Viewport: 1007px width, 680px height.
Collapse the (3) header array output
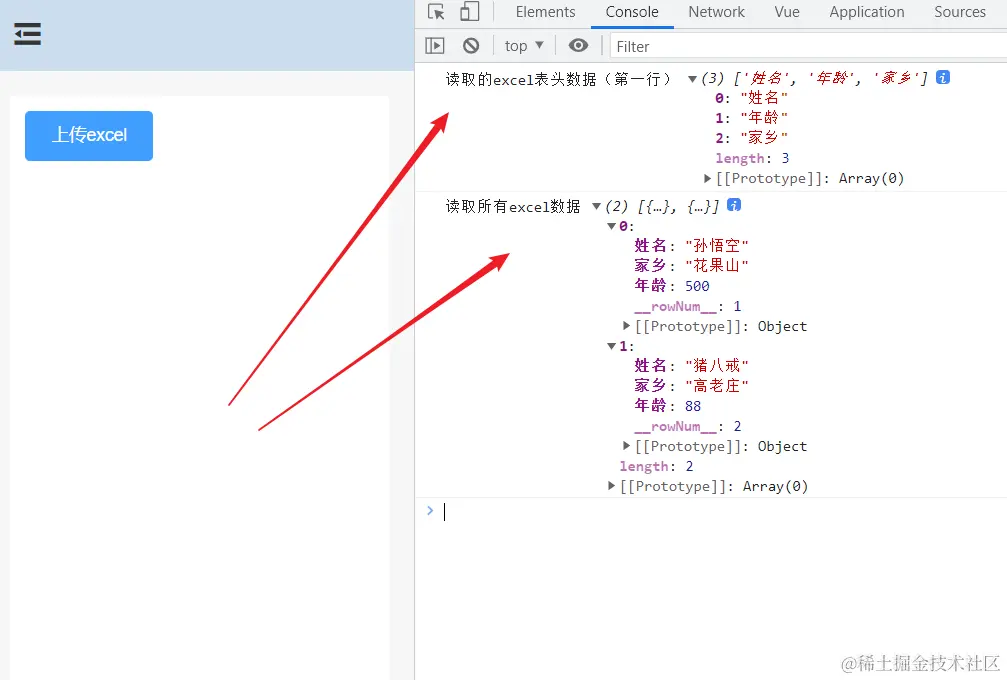[692, 79]
